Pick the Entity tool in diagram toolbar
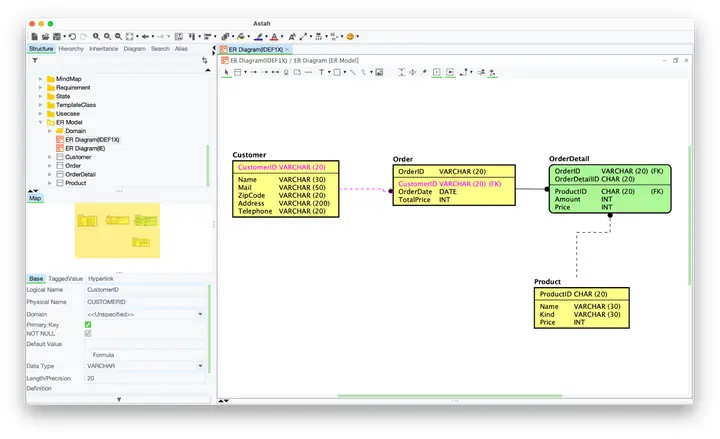The width and height of the screenshot is (720, 439). (237, 72)
